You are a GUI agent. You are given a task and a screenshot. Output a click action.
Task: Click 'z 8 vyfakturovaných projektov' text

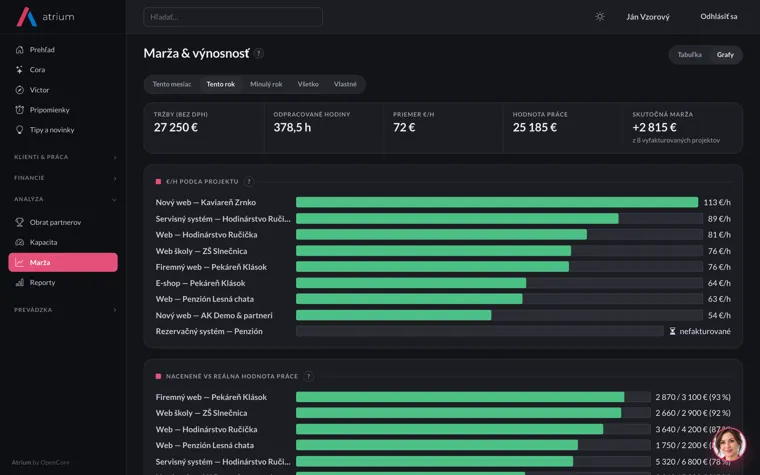coord(676,141)
